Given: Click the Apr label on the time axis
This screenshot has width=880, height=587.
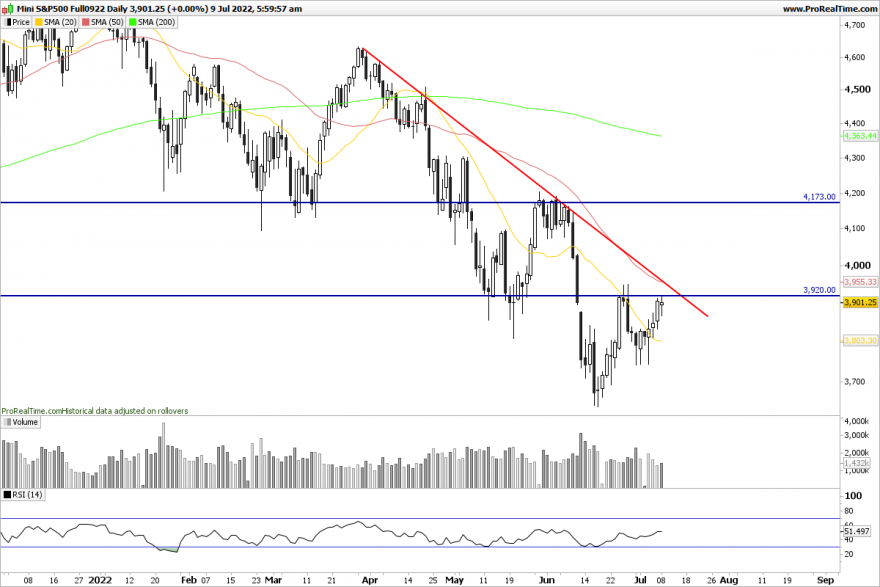Looking at the screenshot, I should 369,580.
